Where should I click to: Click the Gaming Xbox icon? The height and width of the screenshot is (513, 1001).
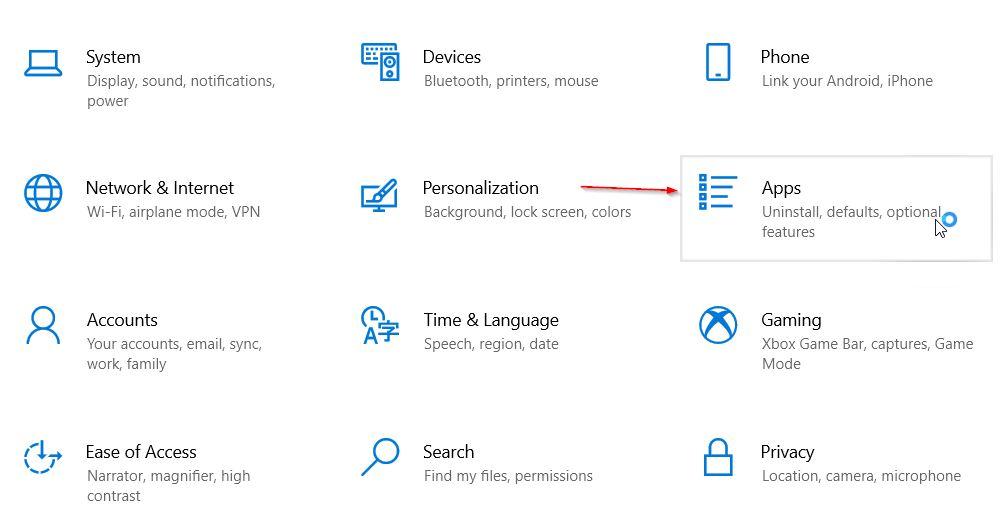(x=718, y=325)
